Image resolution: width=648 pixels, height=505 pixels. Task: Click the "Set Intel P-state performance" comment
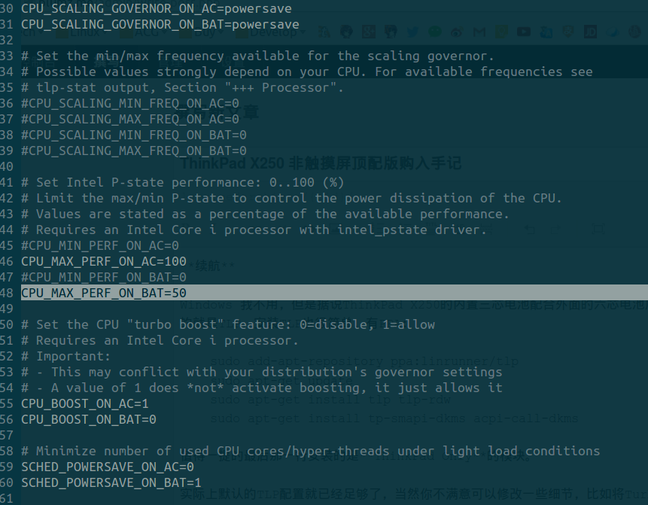[x=182, y=182]
